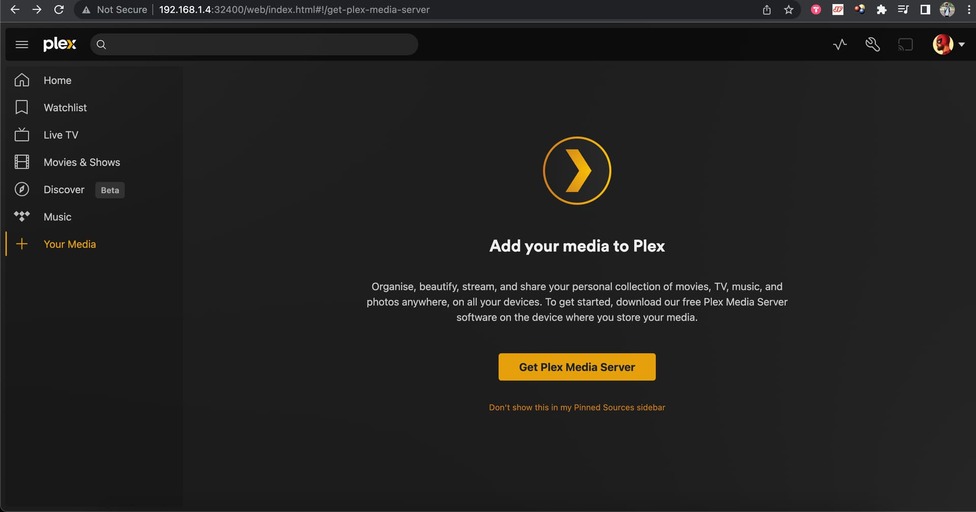This screenshot has width=976, height=512.
Task: Bookmark this page with star icon
Action: point(789,9)
